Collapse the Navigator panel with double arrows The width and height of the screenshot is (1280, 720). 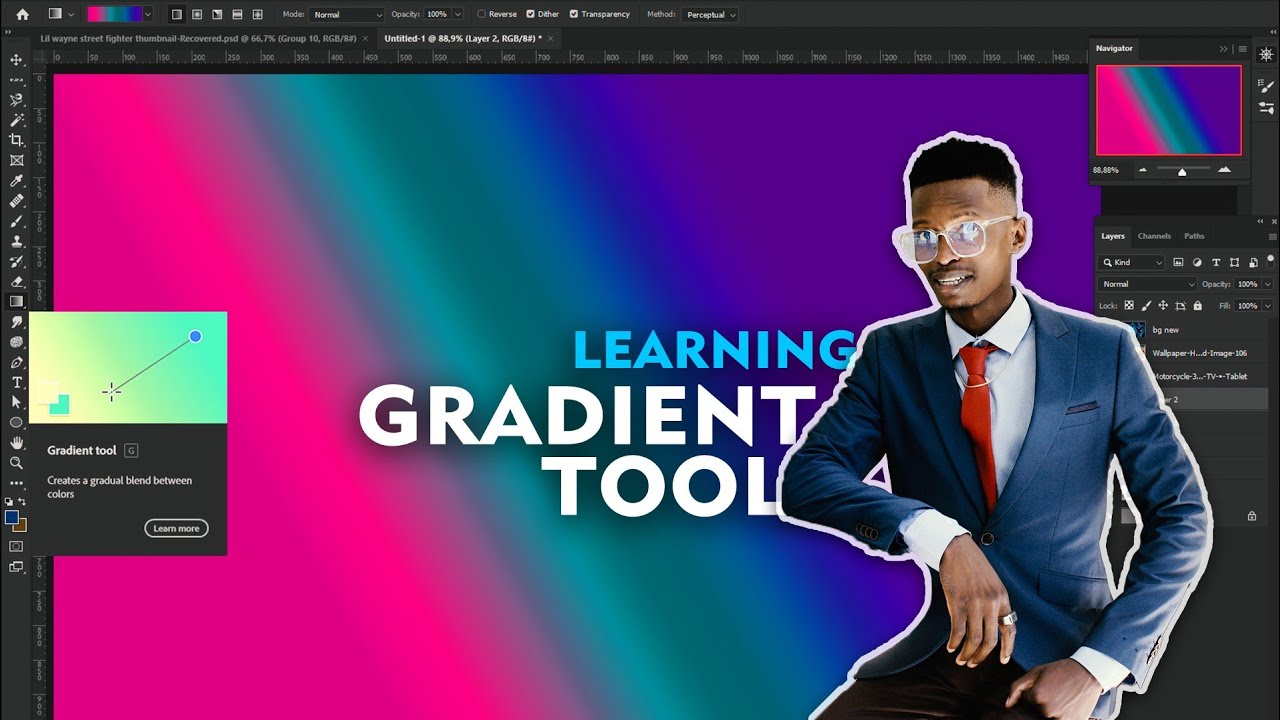pyautogui.click(x=1223, y=48)
